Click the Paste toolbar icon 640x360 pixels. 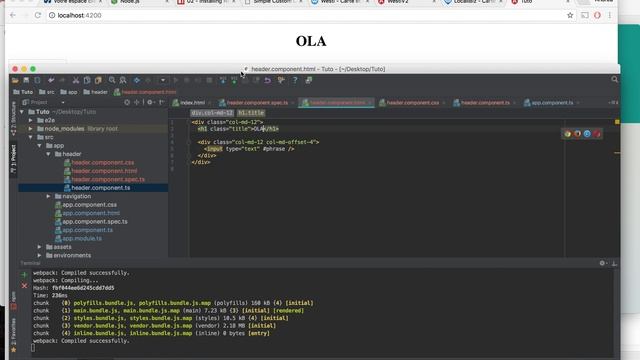click(x=98, y=80)
